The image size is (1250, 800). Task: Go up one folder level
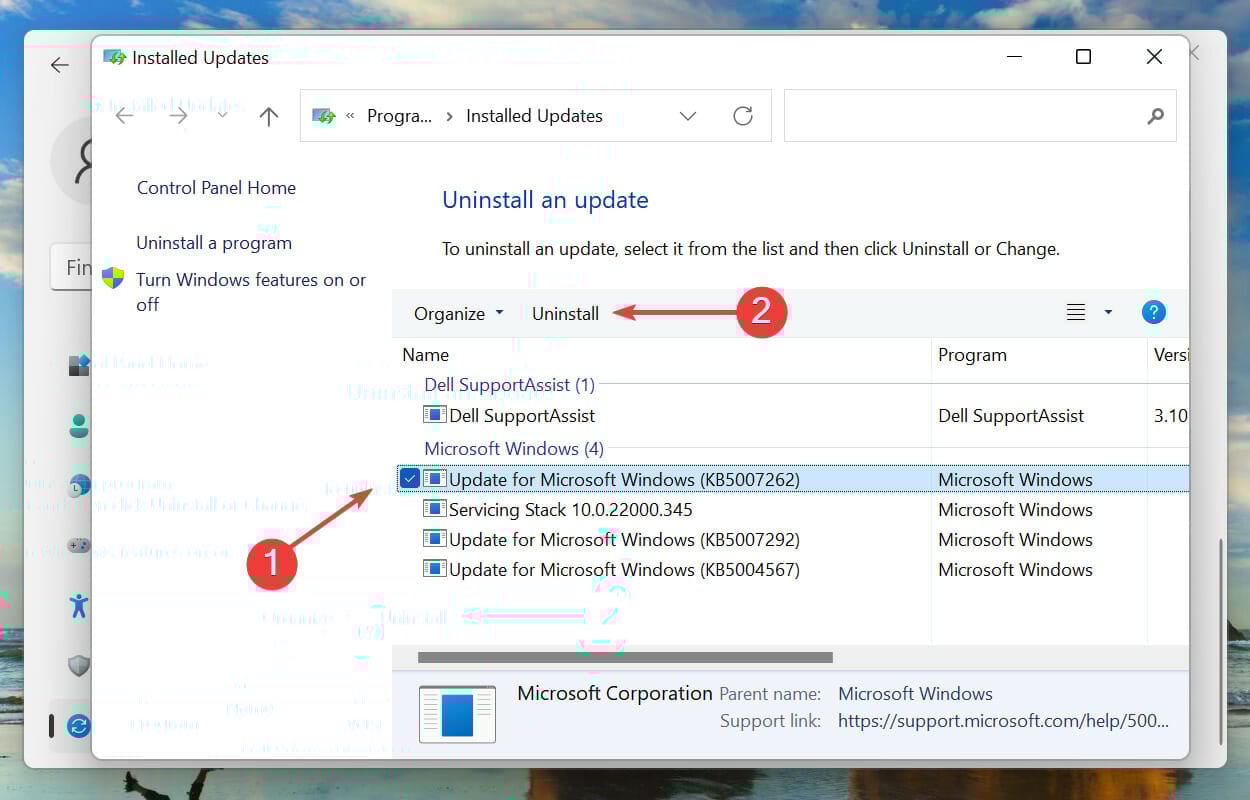[268, 116]
